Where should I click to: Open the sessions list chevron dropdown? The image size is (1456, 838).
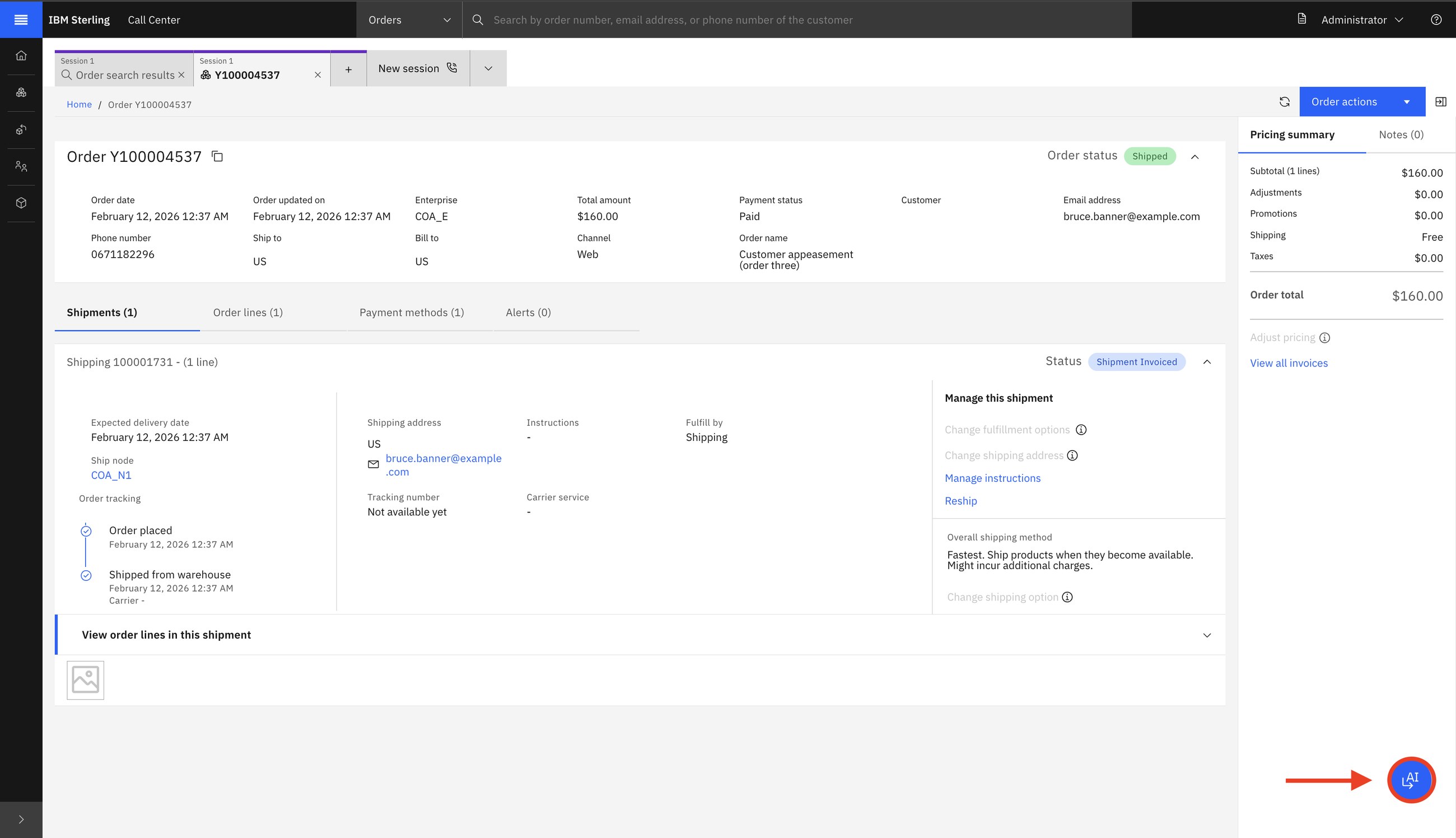tap(488, 68)
